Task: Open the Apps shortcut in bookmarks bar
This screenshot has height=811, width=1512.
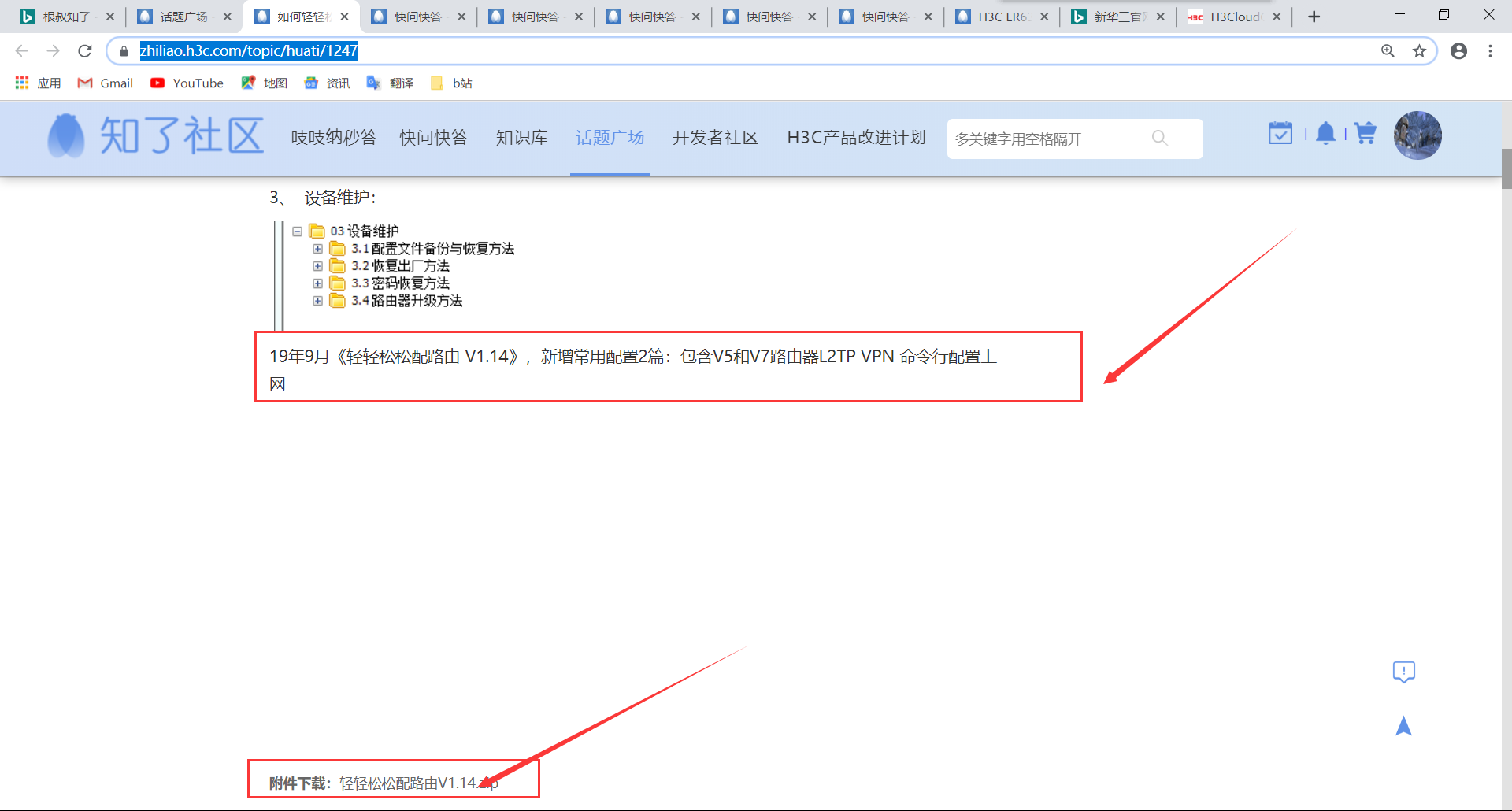Action: coord(38,83)
